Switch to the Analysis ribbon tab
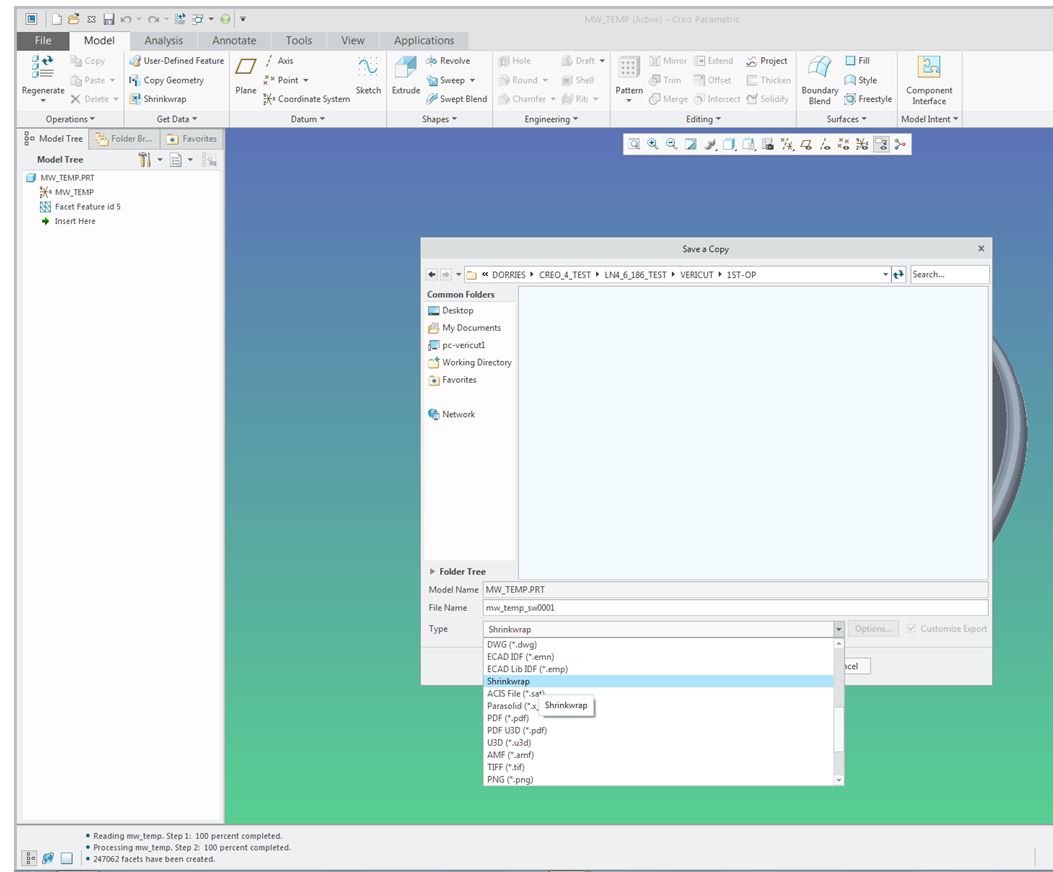 click(163, 40)
